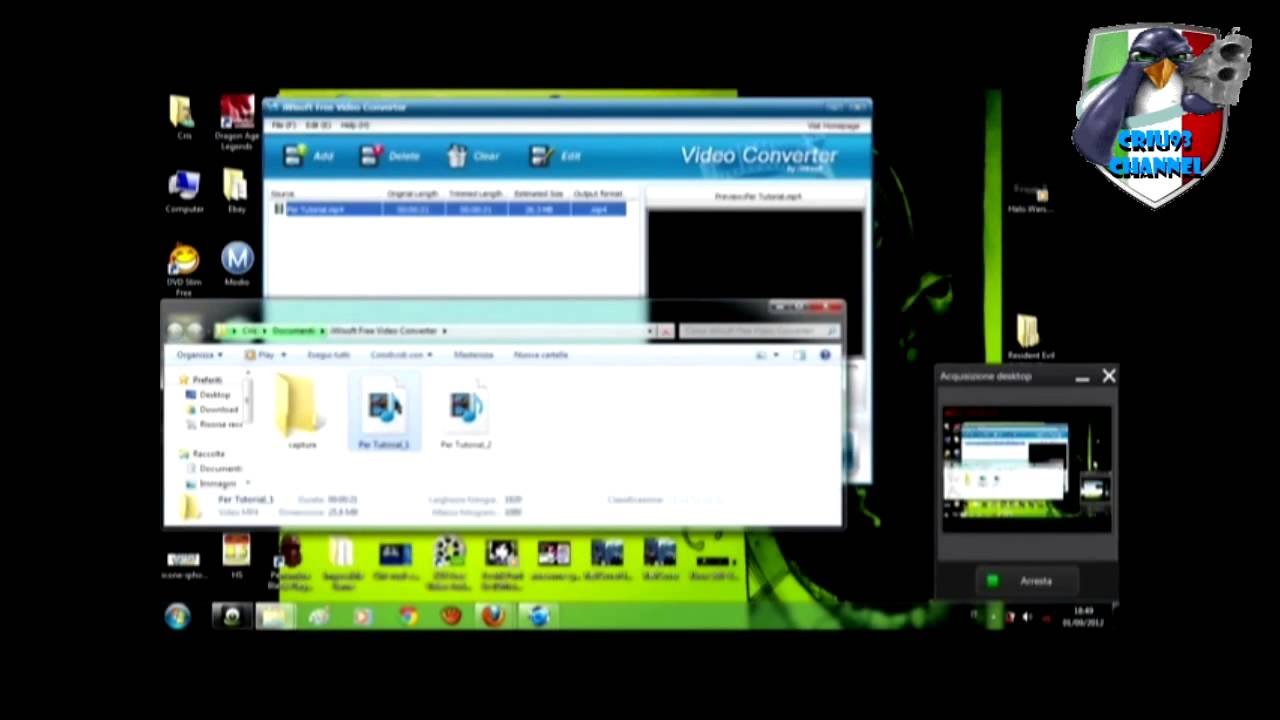Click the Add button in Video Converter toolbar
The width and height of the screenshot is (1280, 720).
pyautogui.click(x=308, y=156)
